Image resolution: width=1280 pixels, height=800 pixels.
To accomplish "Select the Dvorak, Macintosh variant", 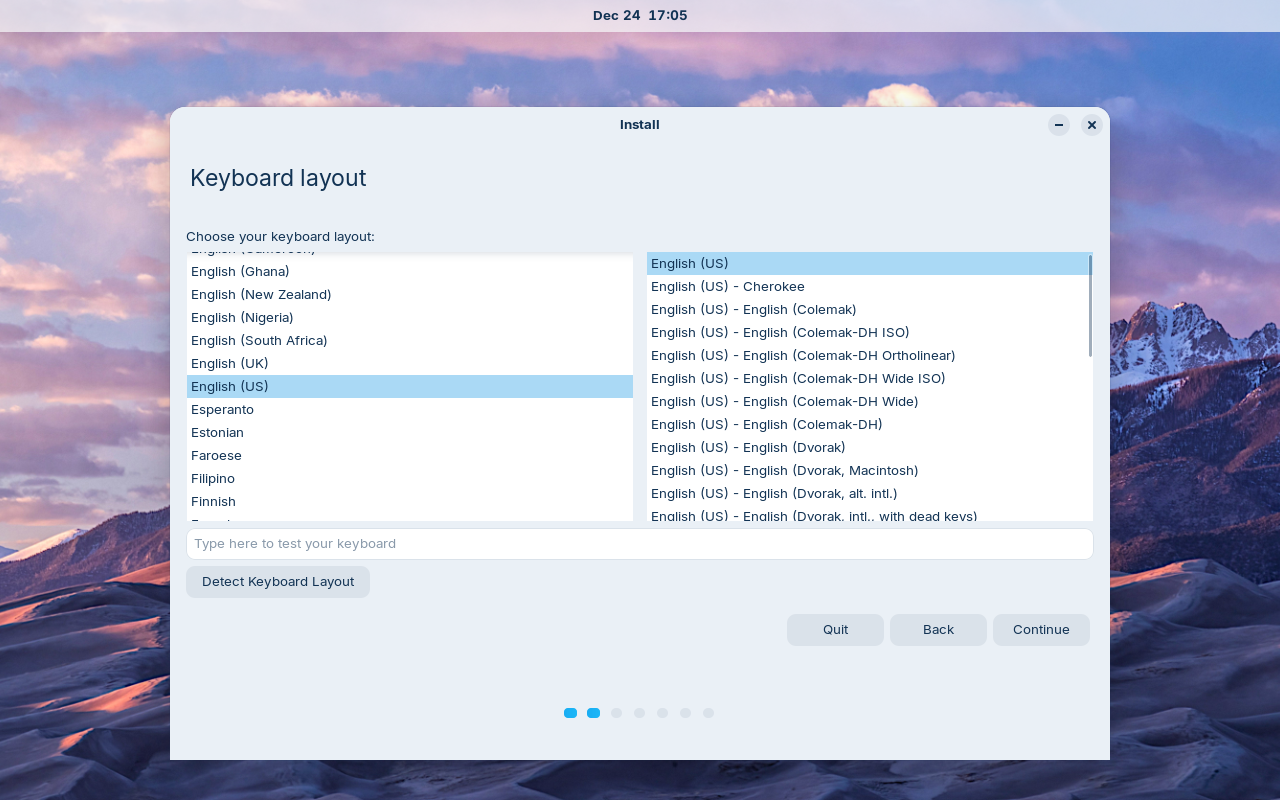I will point(784,470).
